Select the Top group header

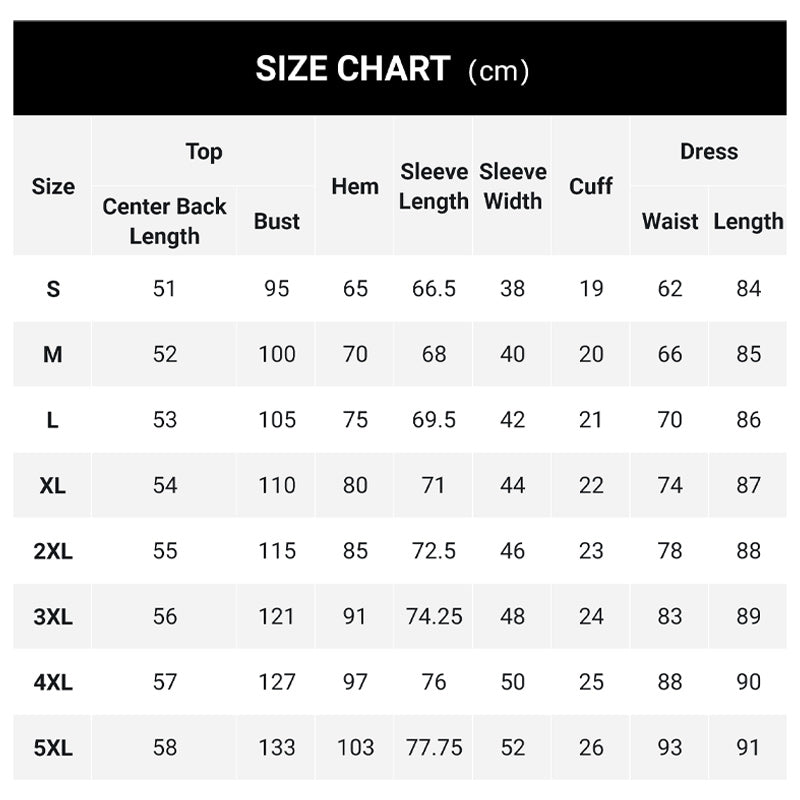tap(204, 152)
